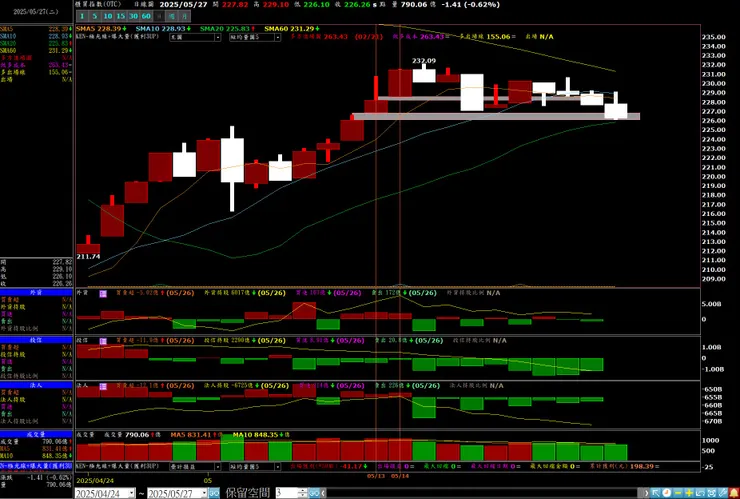Select the 法人 blue header in left sidebar

(36, 385)
